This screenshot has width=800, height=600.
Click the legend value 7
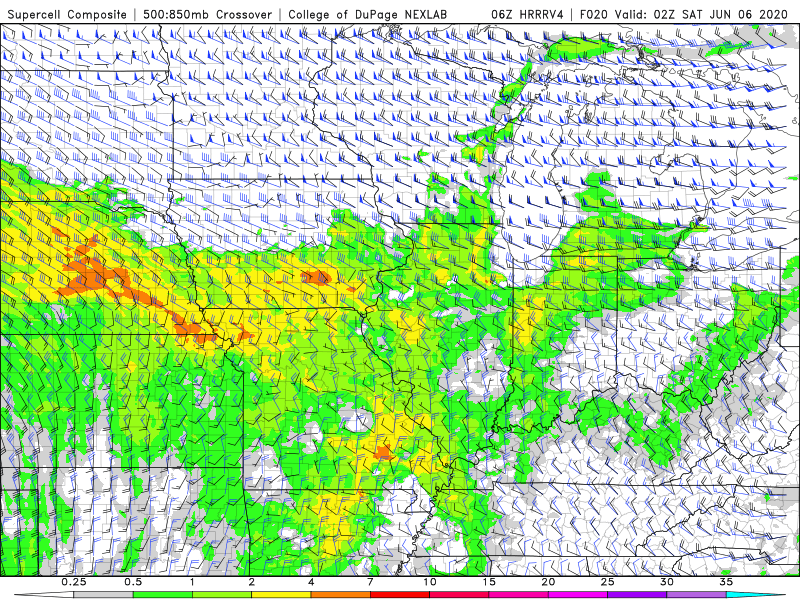[x=370, y=582]
